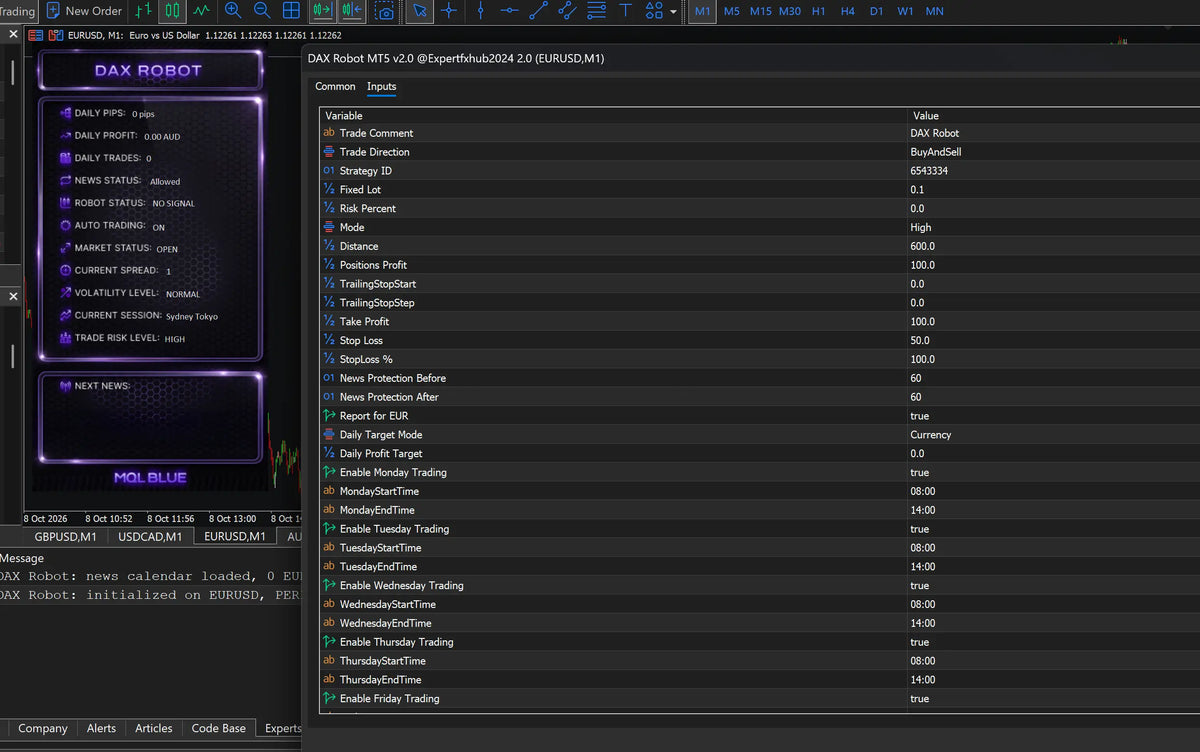Zoom out on the chart
This screenshot has height=752, width=1200.
point(262,11)
